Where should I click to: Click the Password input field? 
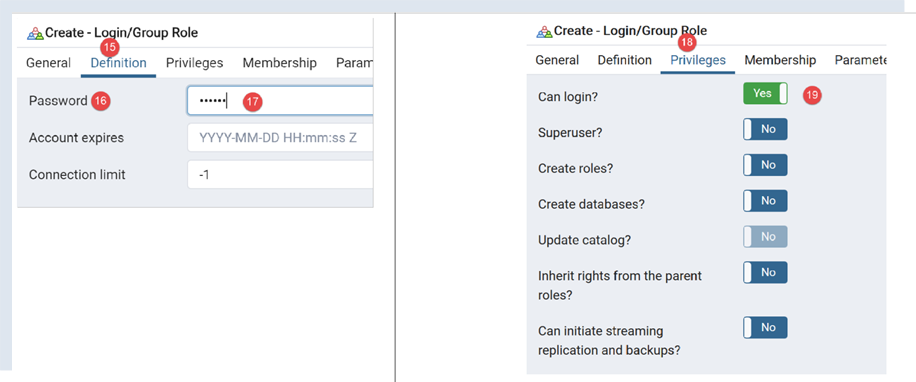point(280,101)
